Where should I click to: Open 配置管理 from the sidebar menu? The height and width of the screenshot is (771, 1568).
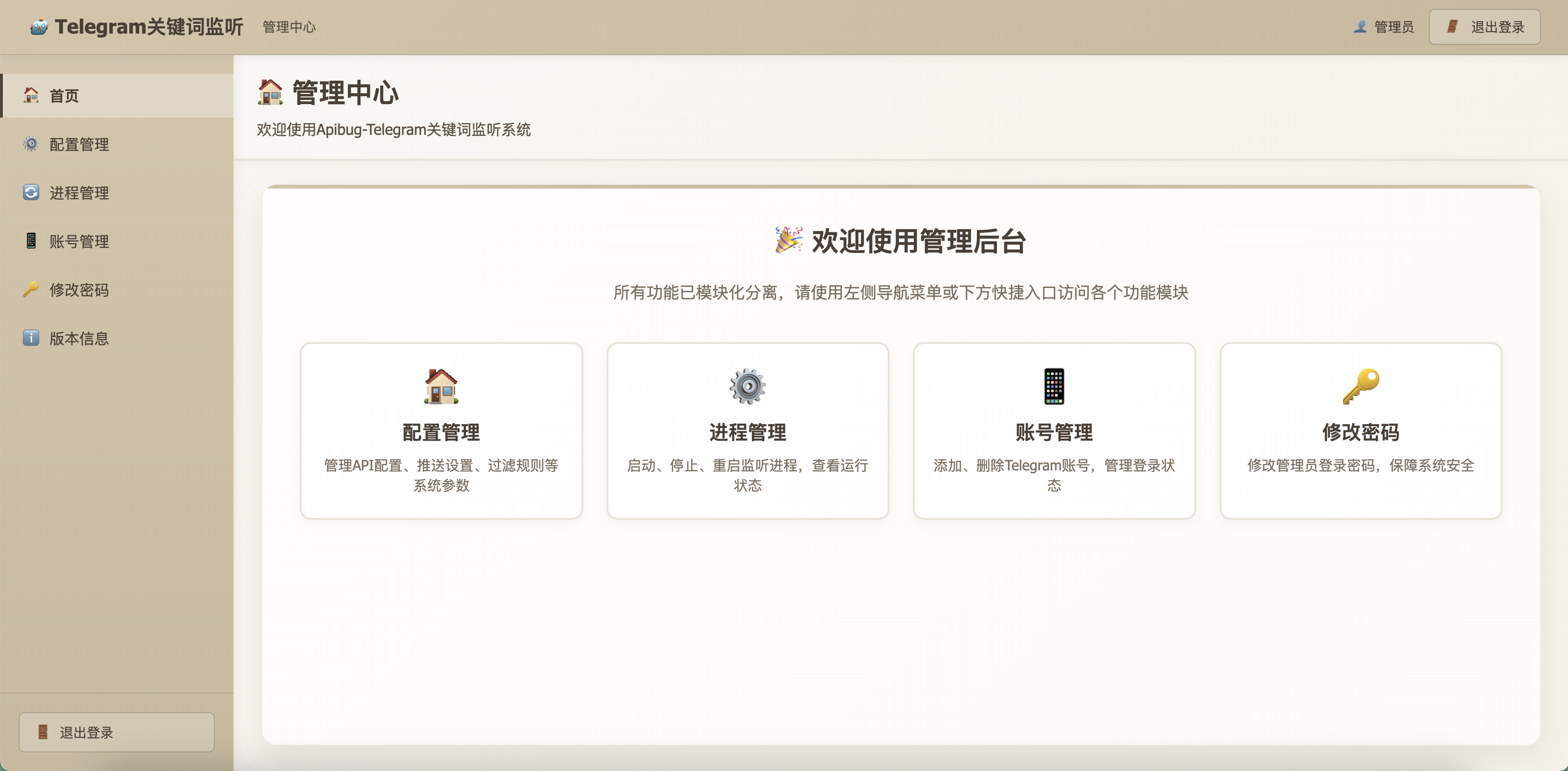79,144
